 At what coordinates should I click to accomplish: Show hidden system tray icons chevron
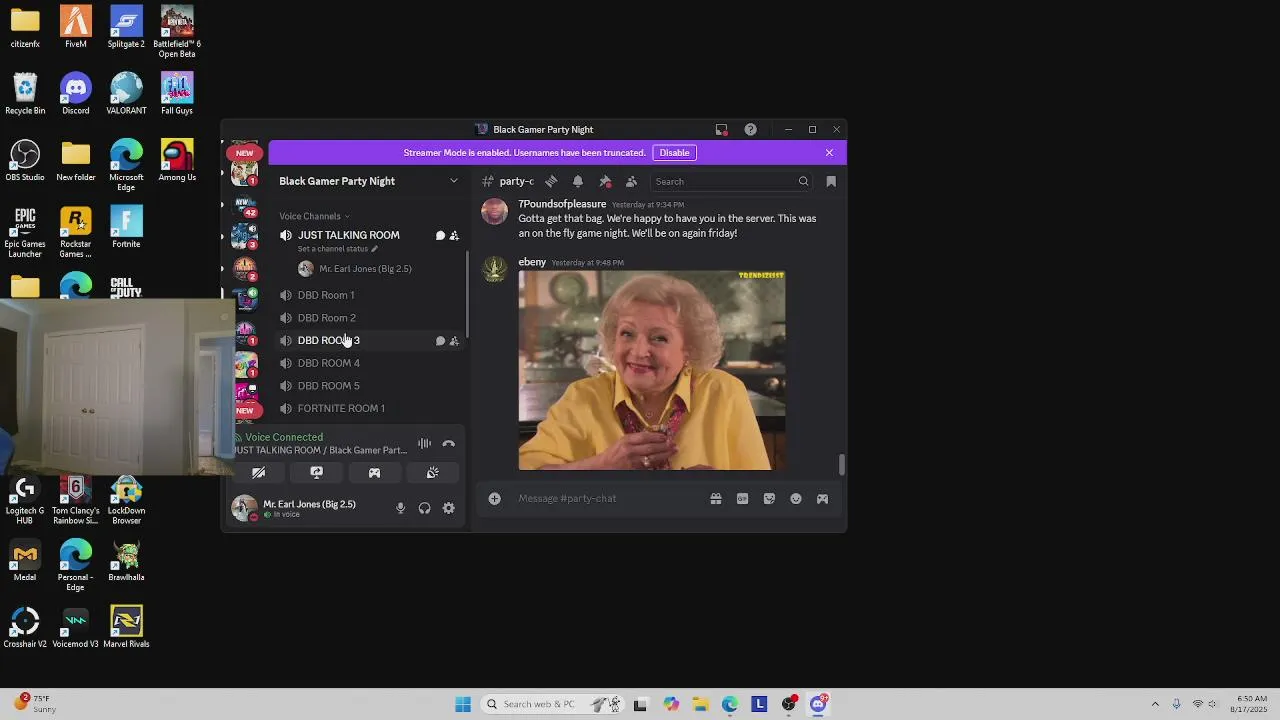click(x=1155, y=704)
